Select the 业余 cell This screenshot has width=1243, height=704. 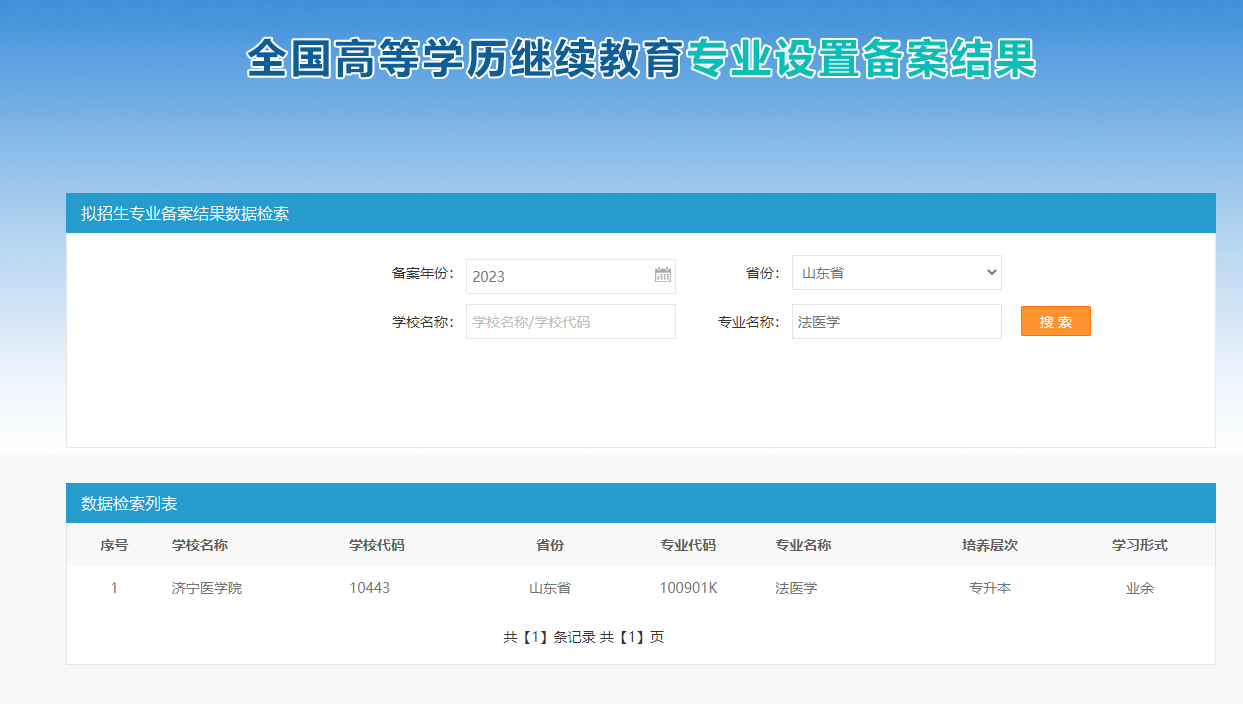tap(1140, 588)
